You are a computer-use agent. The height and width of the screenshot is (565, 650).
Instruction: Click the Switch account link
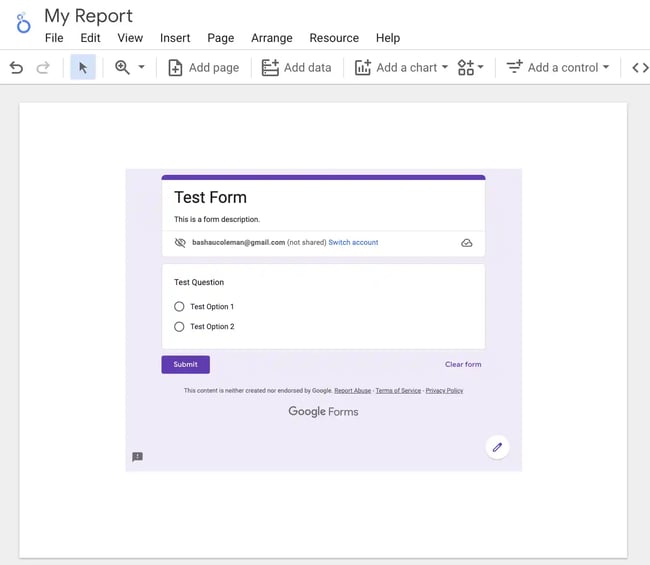coord(353,242)
